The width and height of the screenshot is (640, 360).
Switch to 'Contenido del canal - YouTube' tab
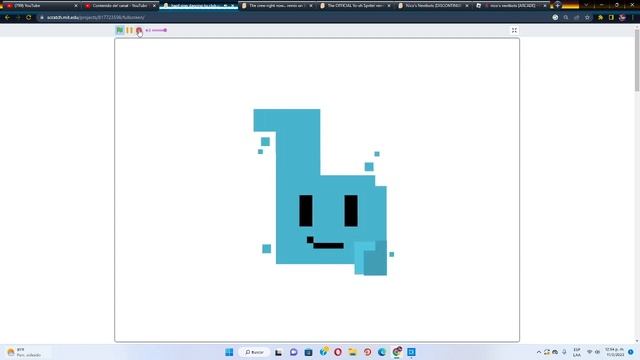(x=119, y=6)
